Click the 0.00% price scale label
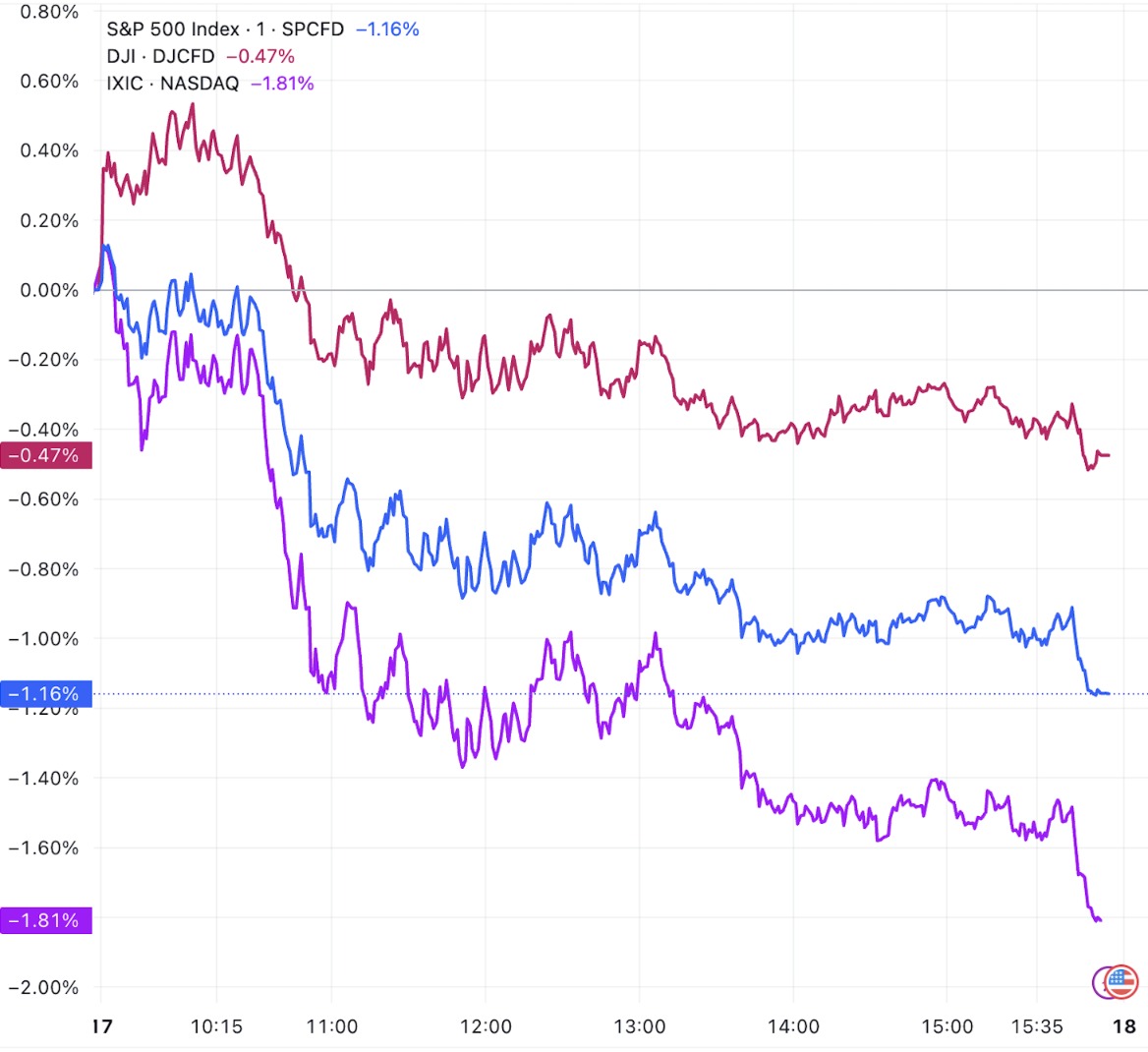1148x1052 pixels. pos(49,290)
